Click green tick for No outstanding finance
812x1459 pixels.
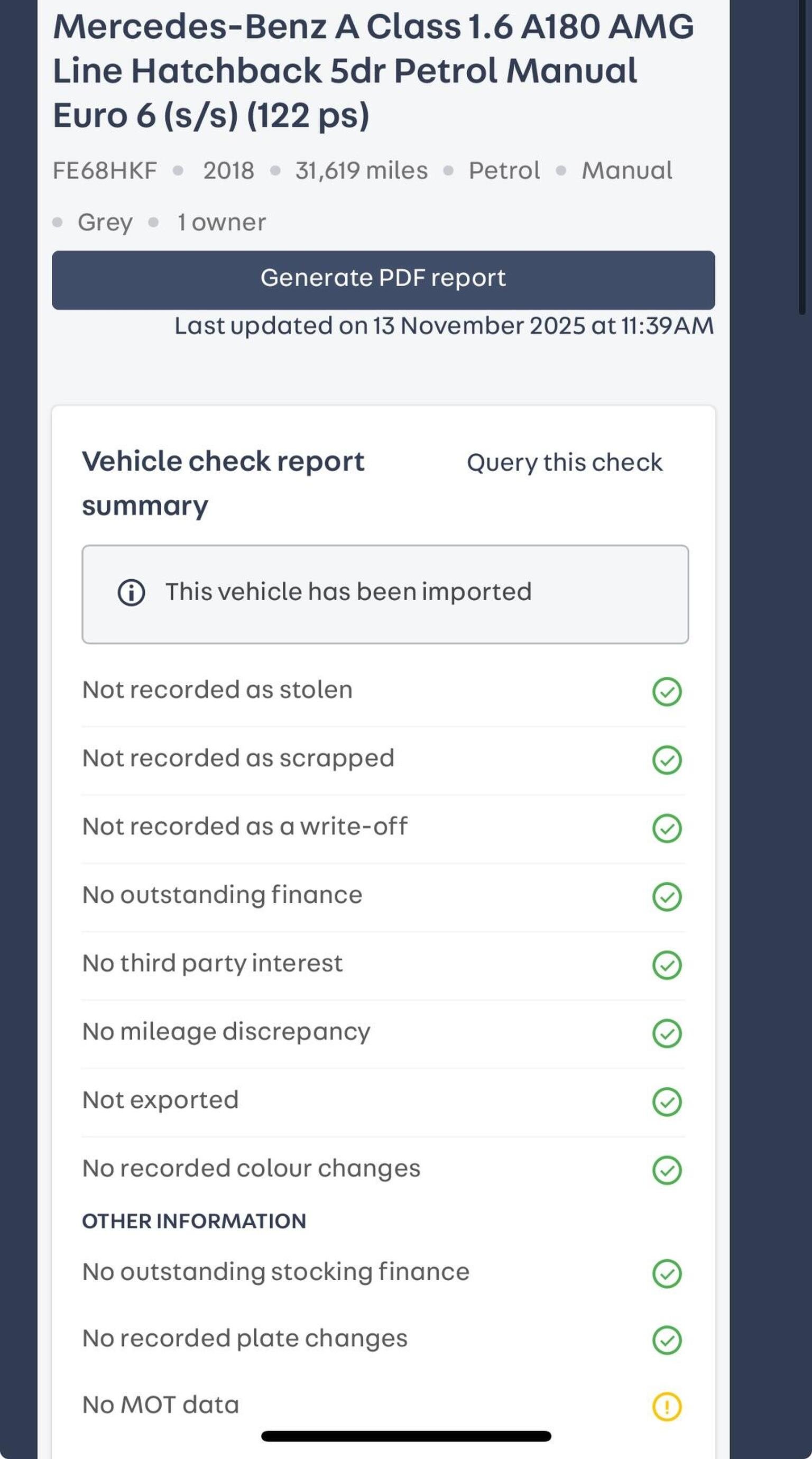coord(667,896)
